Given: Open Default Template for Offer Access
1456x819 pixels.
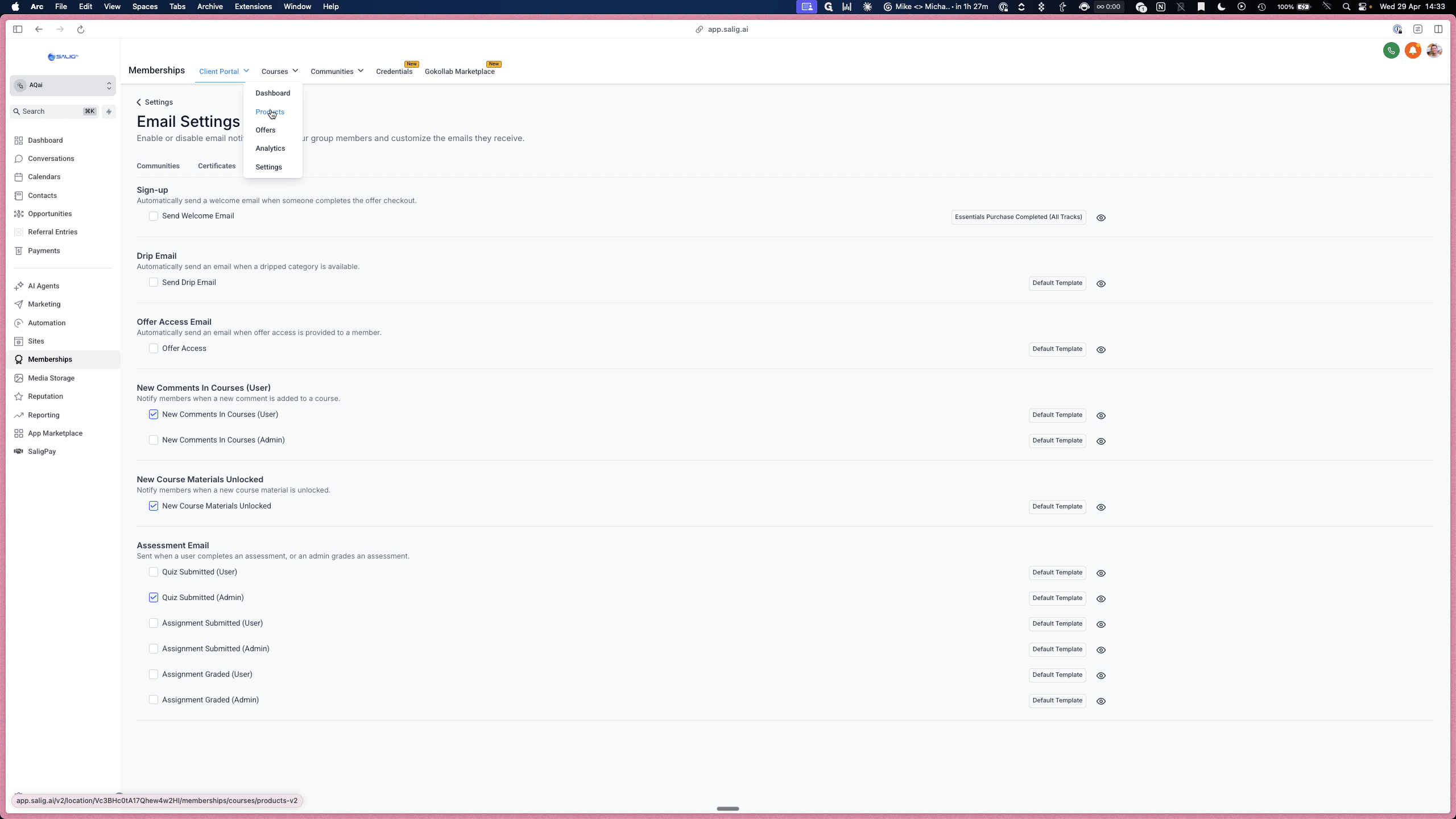Looking at the screenshot, I should (1057, 349).
